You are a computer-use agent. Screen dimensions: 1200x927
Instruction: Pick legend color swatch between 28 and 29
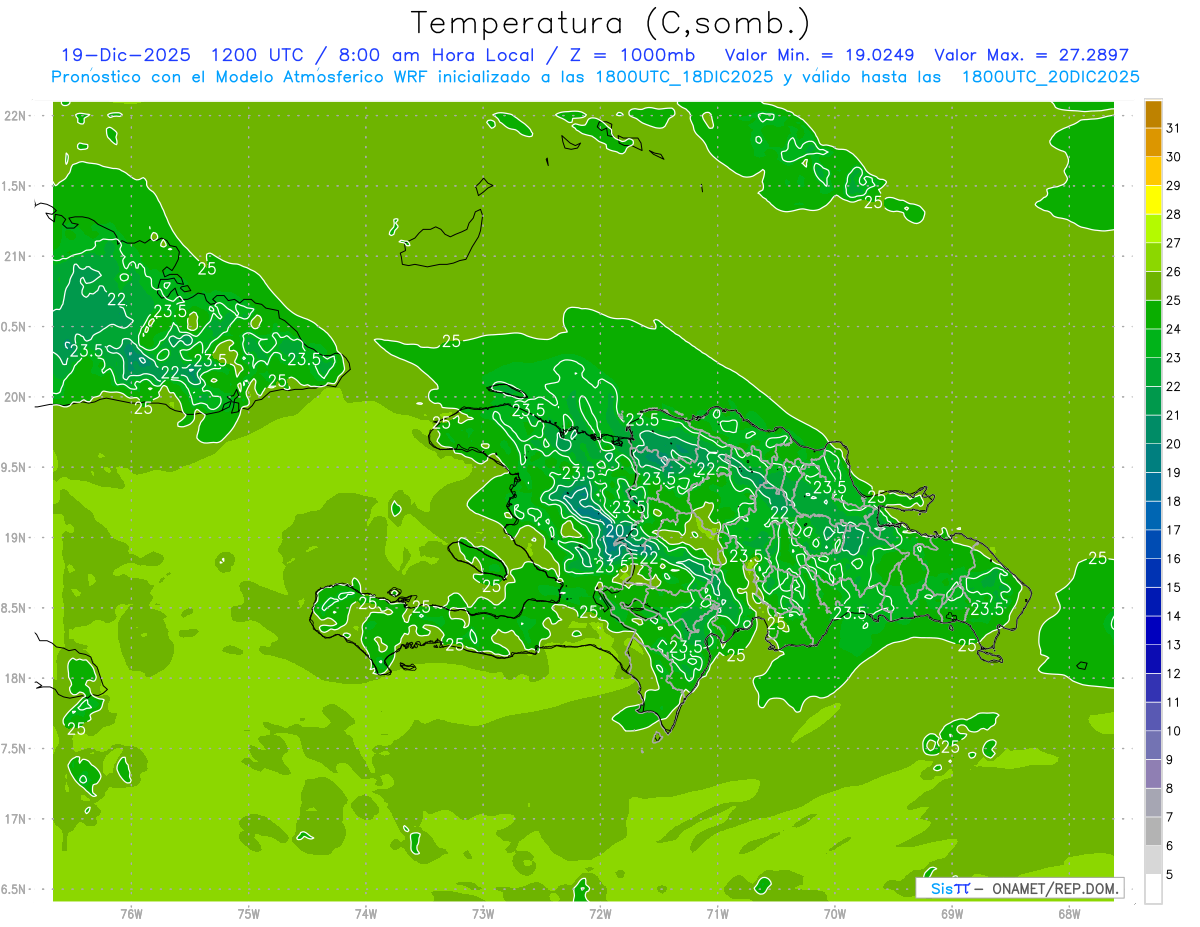(1153, 200)
